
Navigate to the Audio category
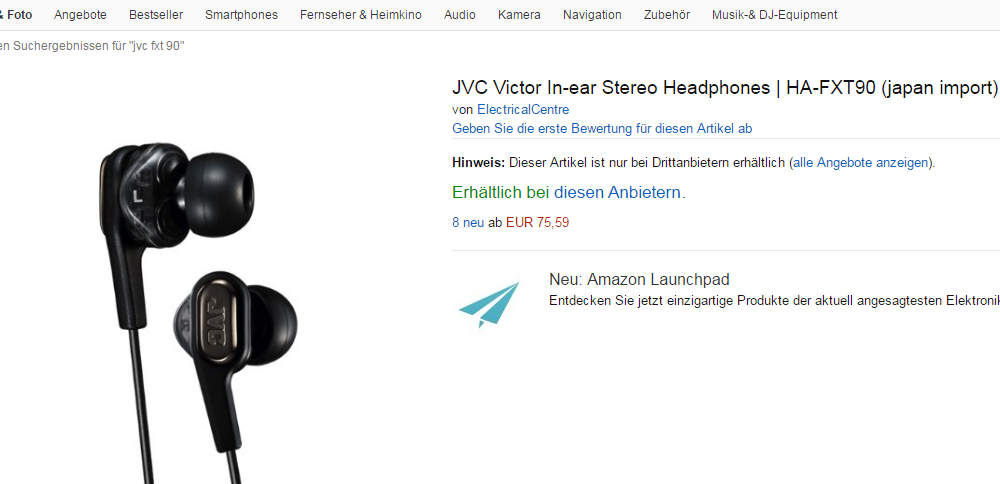(x=459, y=15)
